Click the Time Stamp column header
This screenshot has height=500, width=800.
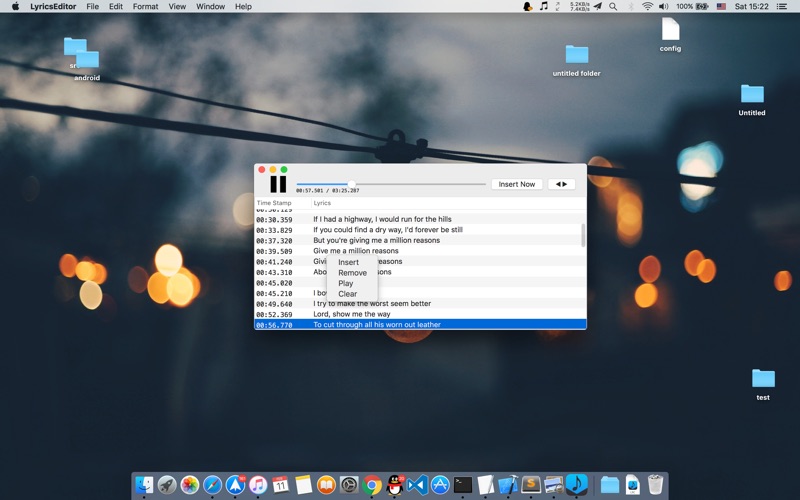pyautogui.click(x=275, y=203)
